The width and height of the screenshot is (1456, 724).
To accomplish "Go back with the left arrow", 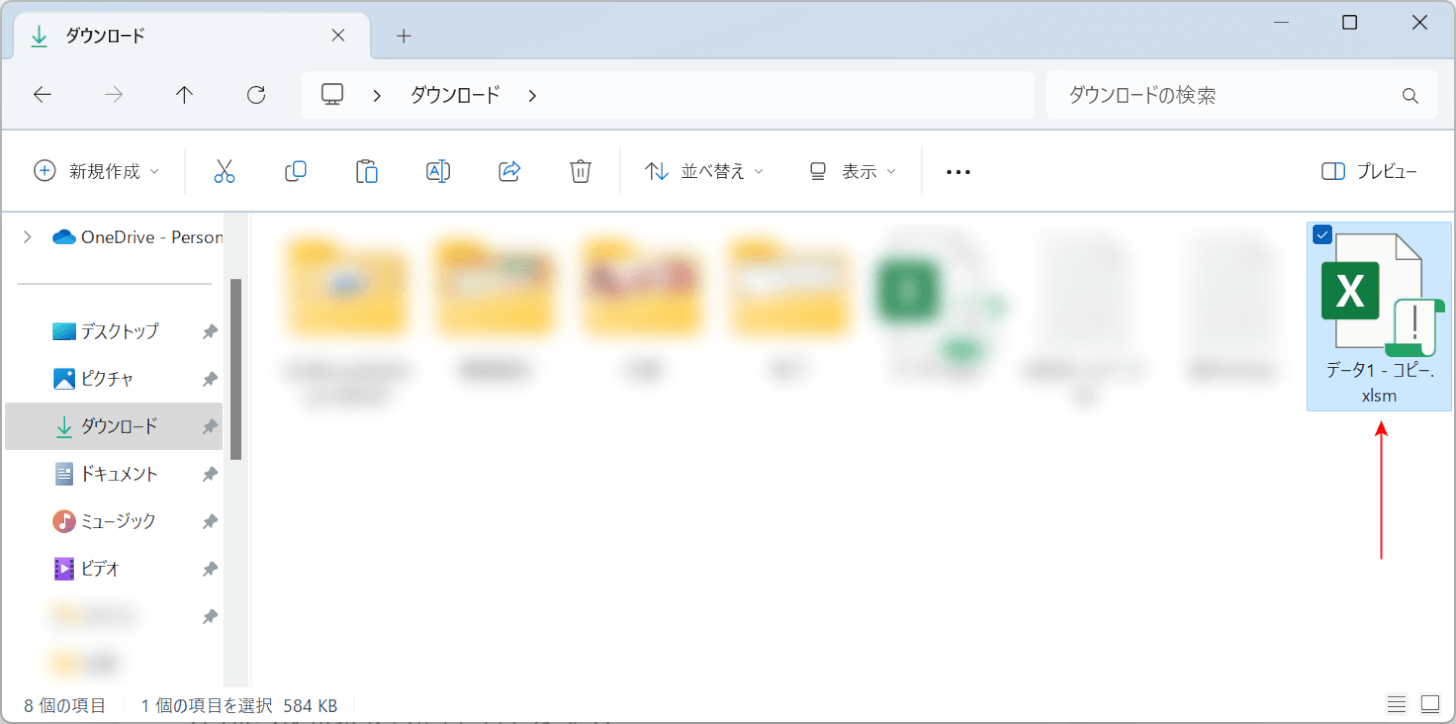I will 42,95.
